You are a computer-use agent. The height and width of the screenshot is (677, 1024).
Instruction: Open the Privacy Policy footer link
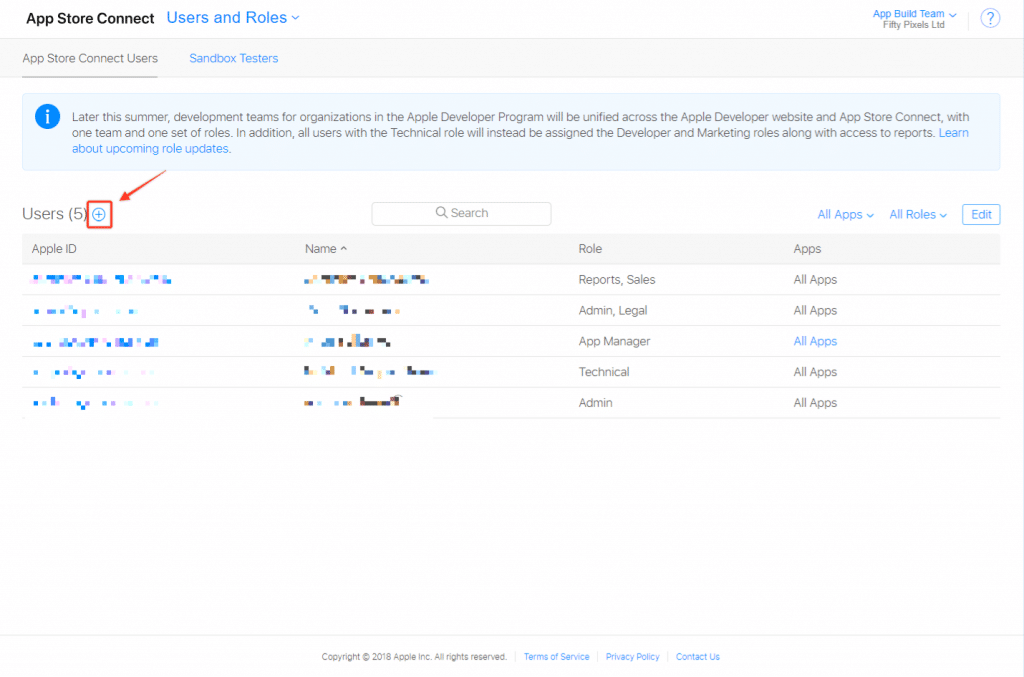[632, 657]
